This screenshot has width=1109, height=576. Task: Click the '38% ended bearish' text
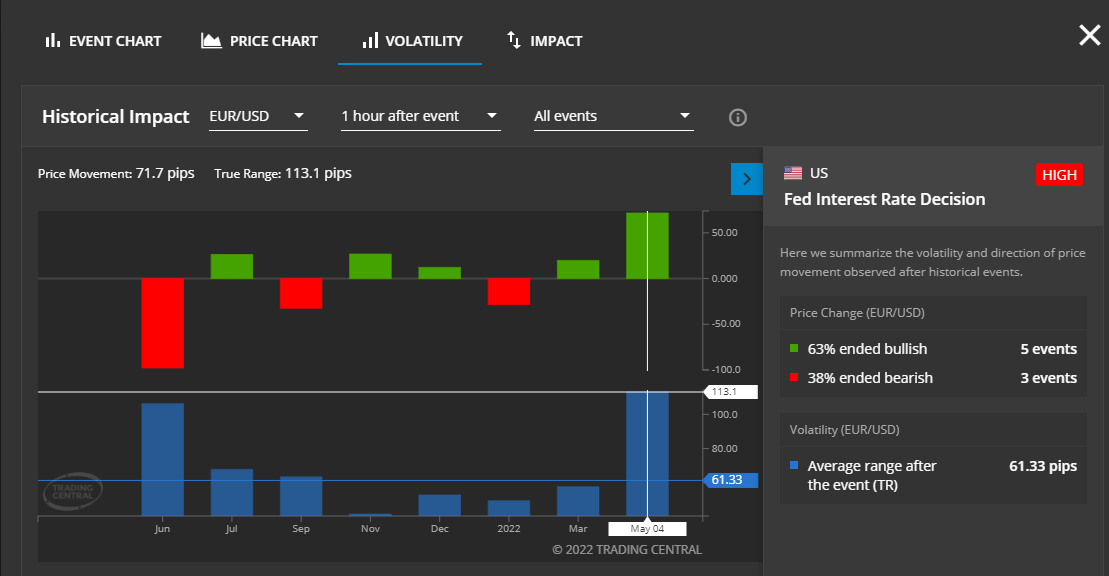(x=870, y=378)
